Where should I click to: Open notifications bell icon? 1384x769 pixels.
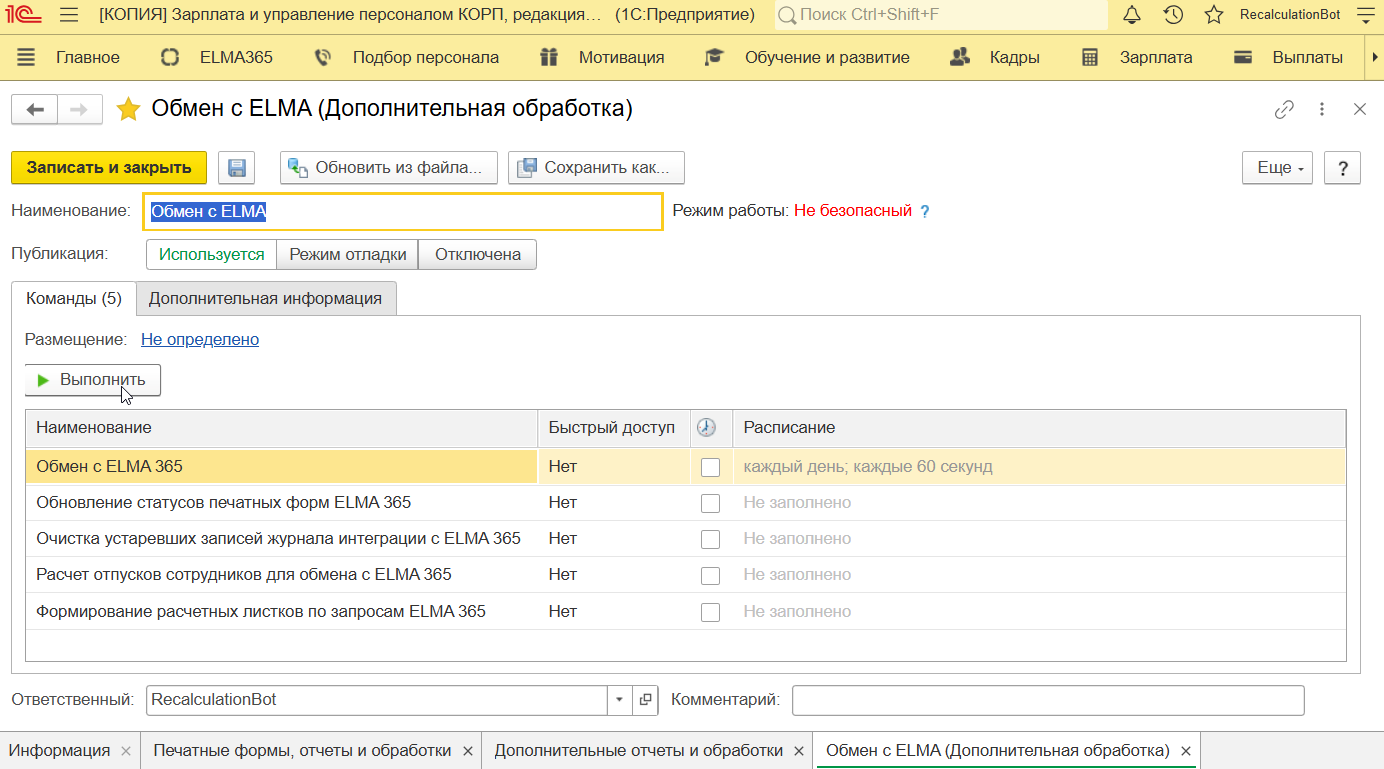pos(1132,15)
